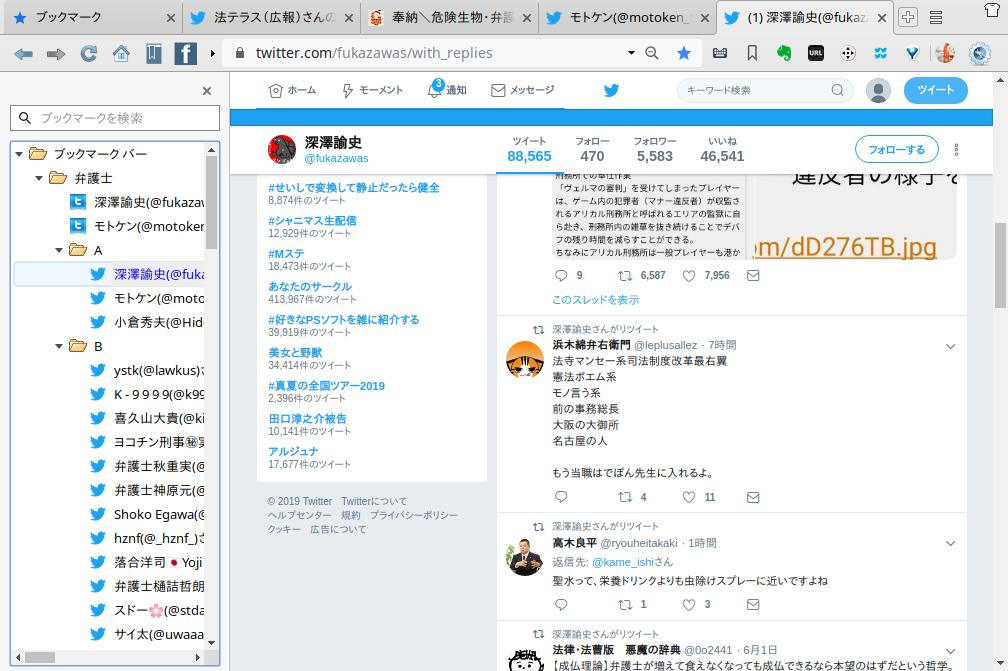Open the browser tab list menu
This screenshot has height=671, width=1008.
tap(936, 17)
